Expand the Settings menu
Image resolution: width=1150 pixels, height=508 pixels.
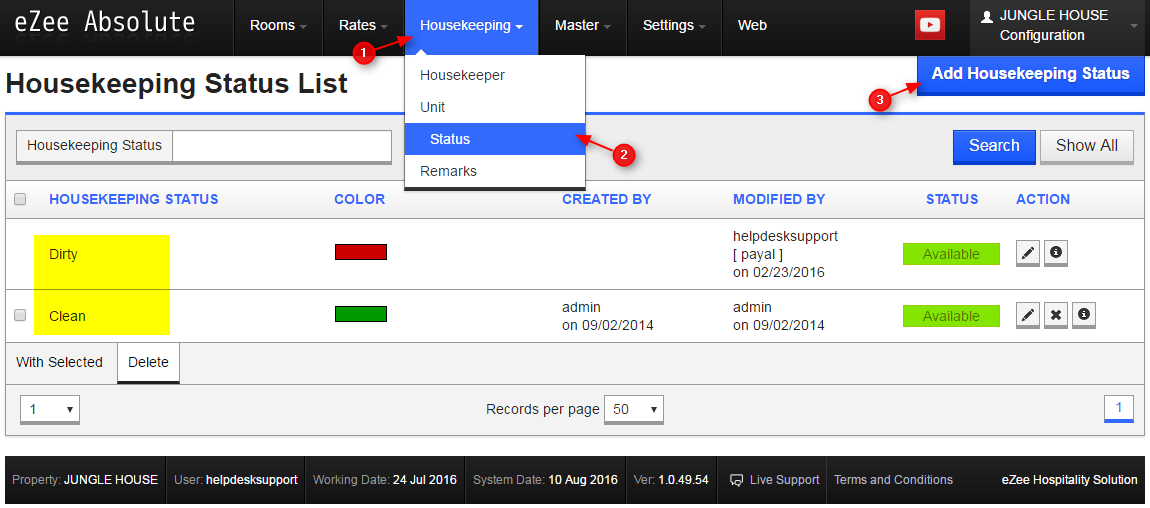[x=674, y=26]
